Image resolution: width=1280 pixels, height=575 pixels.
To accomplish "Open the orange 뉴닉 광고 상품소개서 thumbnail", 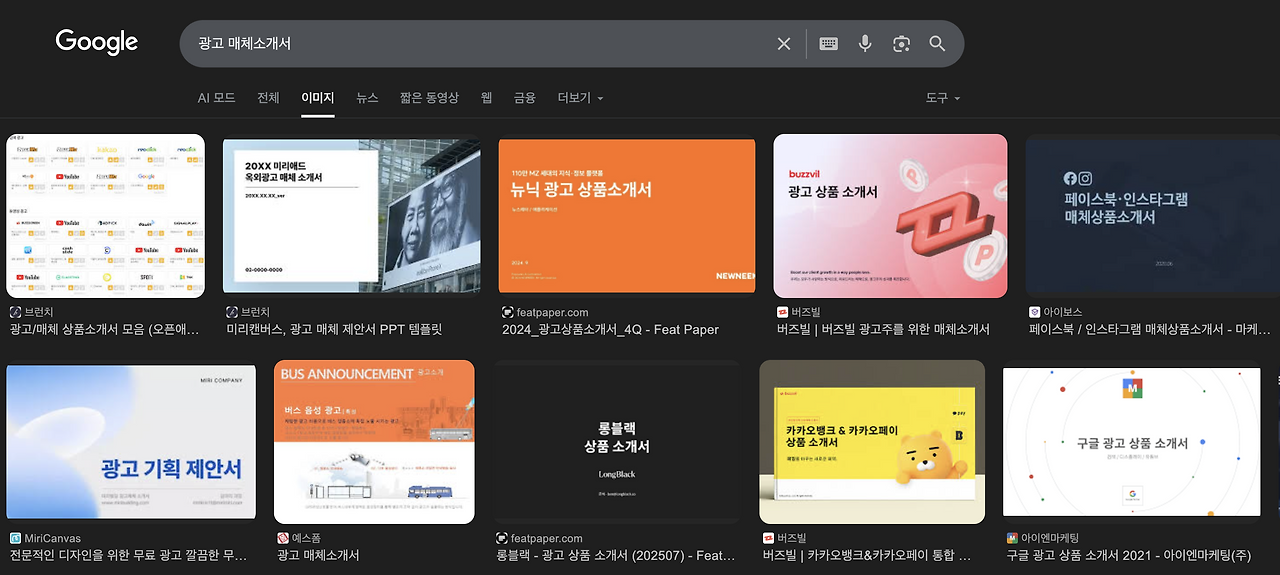I will pyautogui.click(x=627, y=216).
